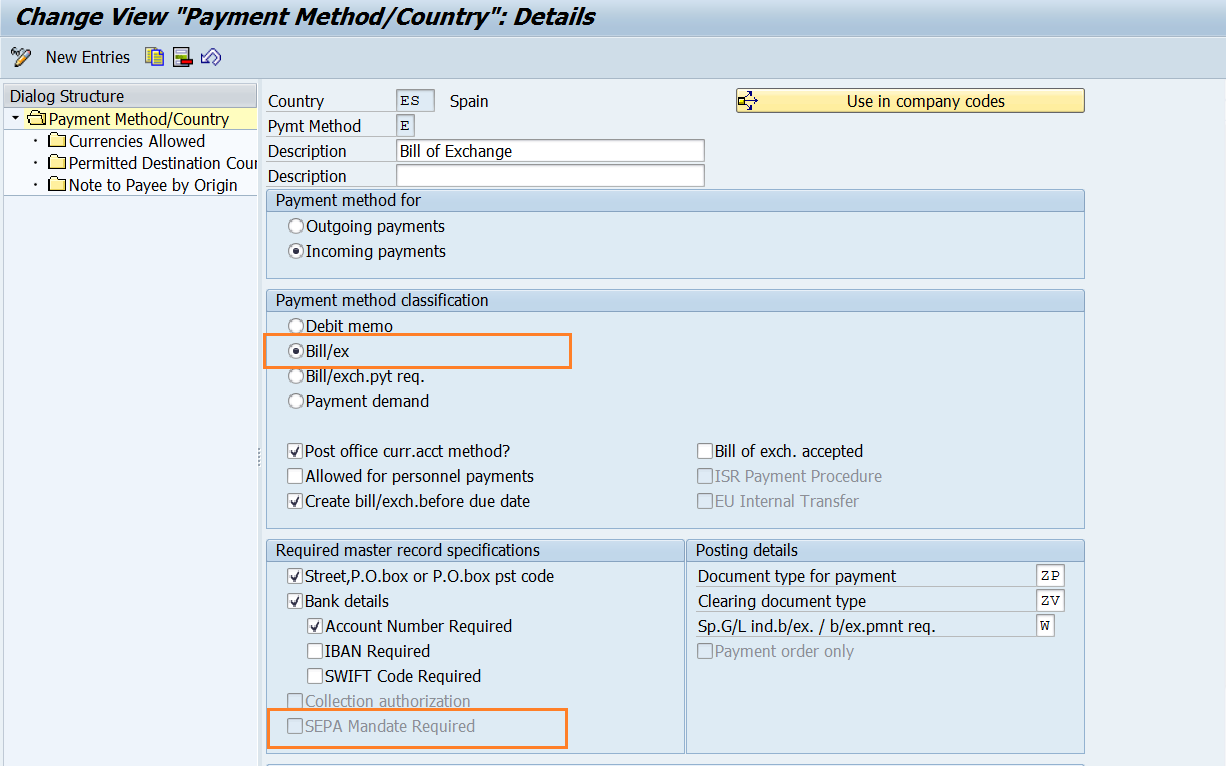Screen dimensions: 1226x766
Task: Enable Allowed for personnel payments checkbox
Action: 295,476
